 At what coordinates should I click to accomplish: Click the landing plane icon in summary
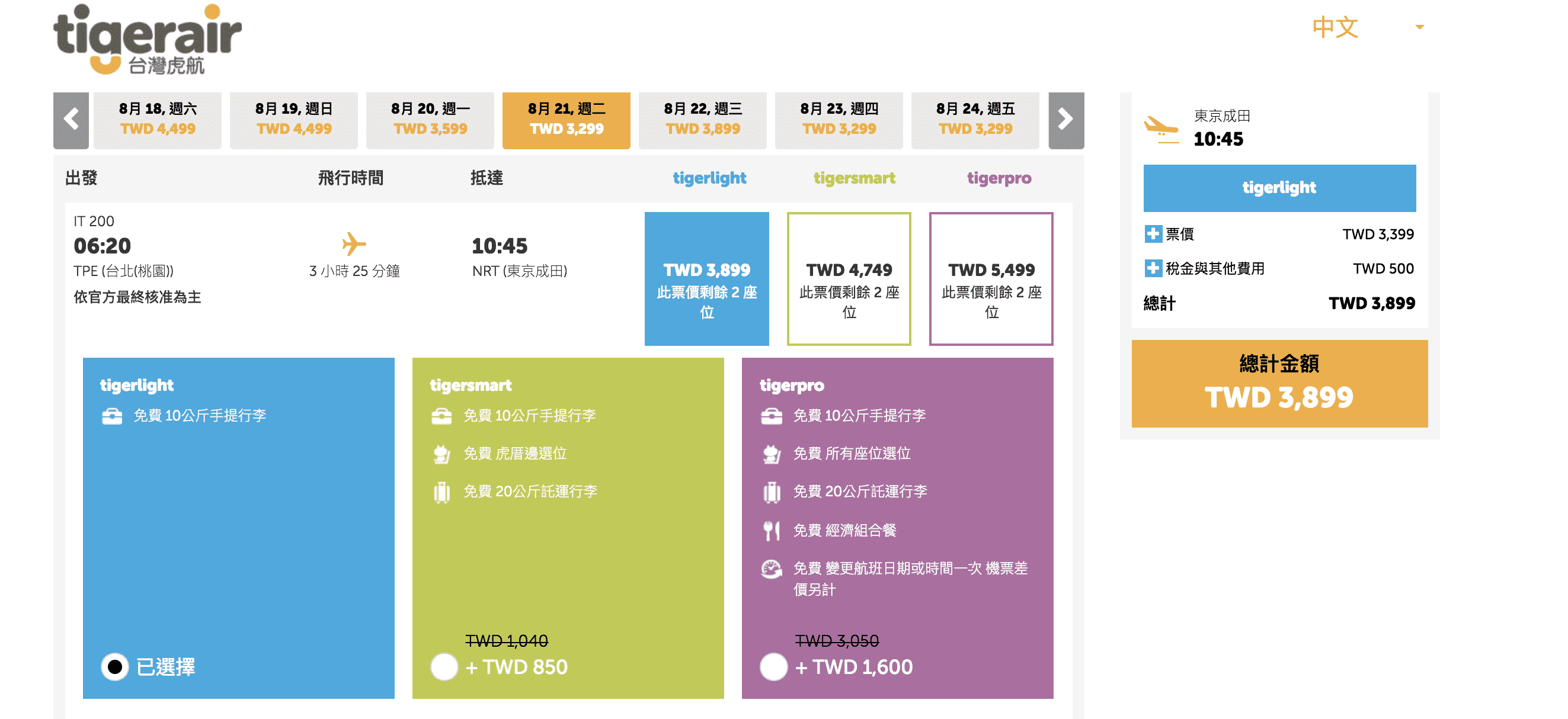pyautogui.click(x=1161, y=129)
